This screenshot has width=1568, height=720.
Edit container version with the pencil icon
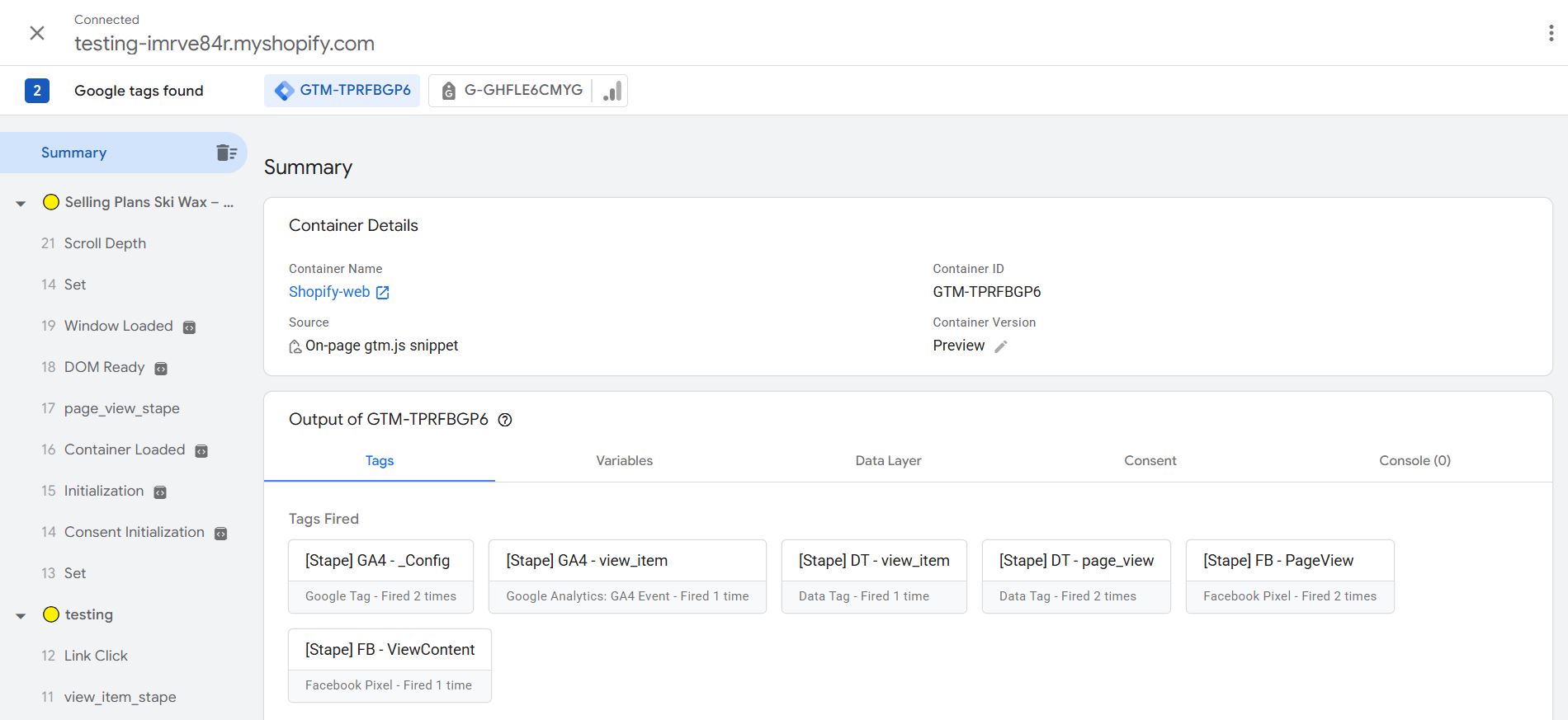click(1000, 346)
